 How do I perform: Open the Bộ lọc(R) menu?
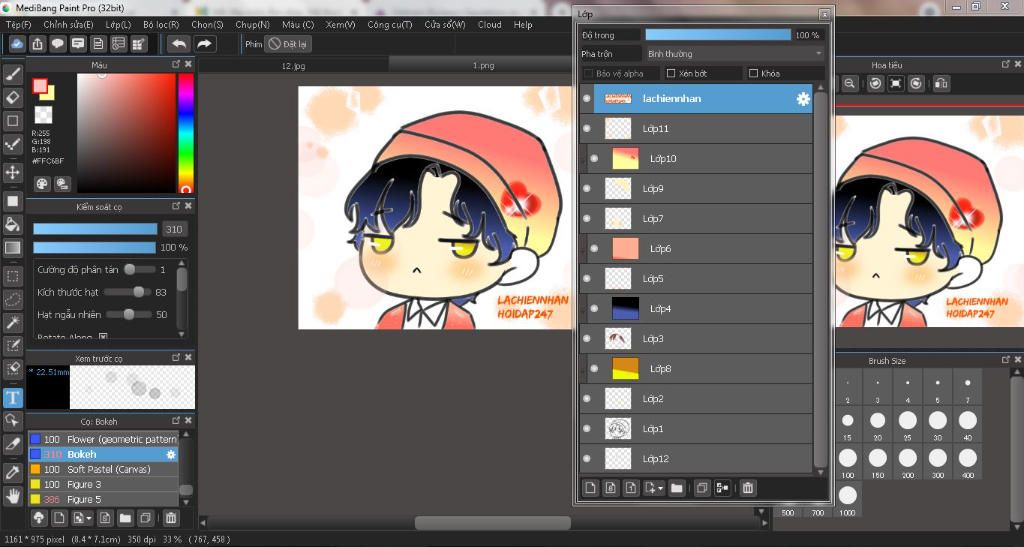tap(161, 25)
